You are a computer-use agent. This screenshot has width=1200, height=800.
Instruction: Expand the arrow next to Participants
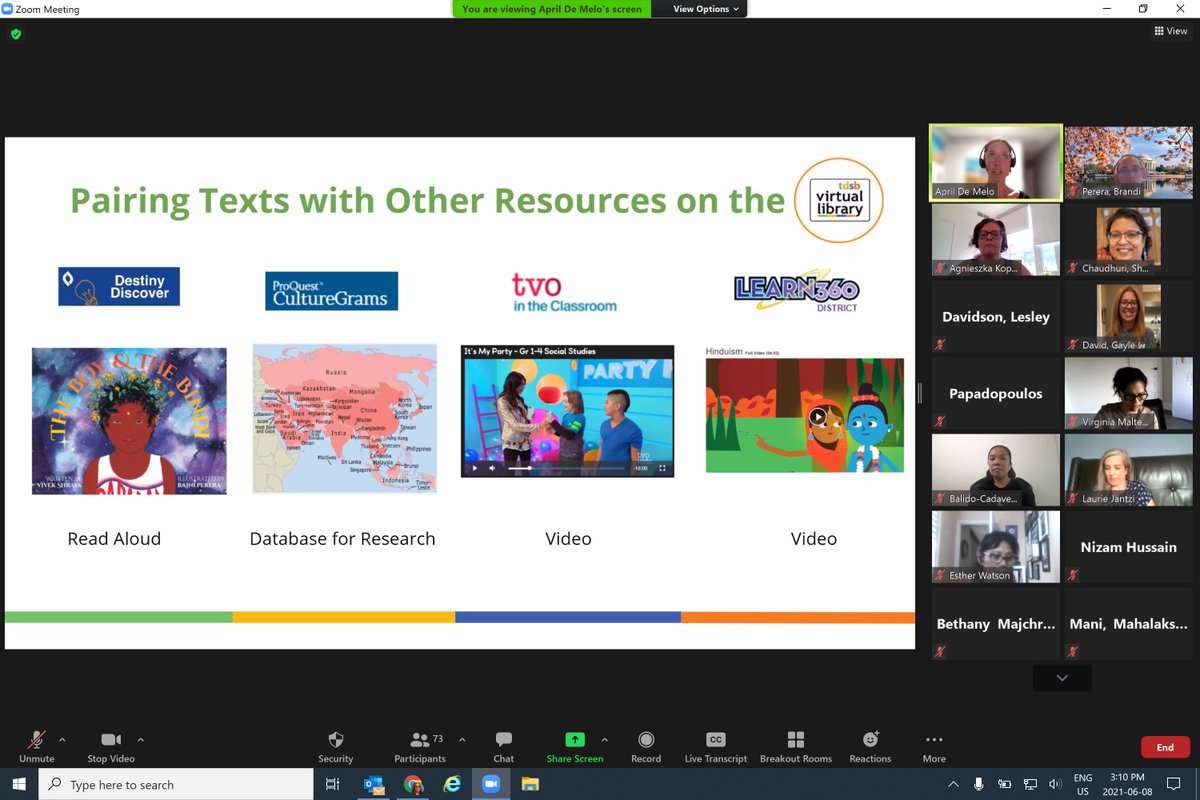coord(462,740)
